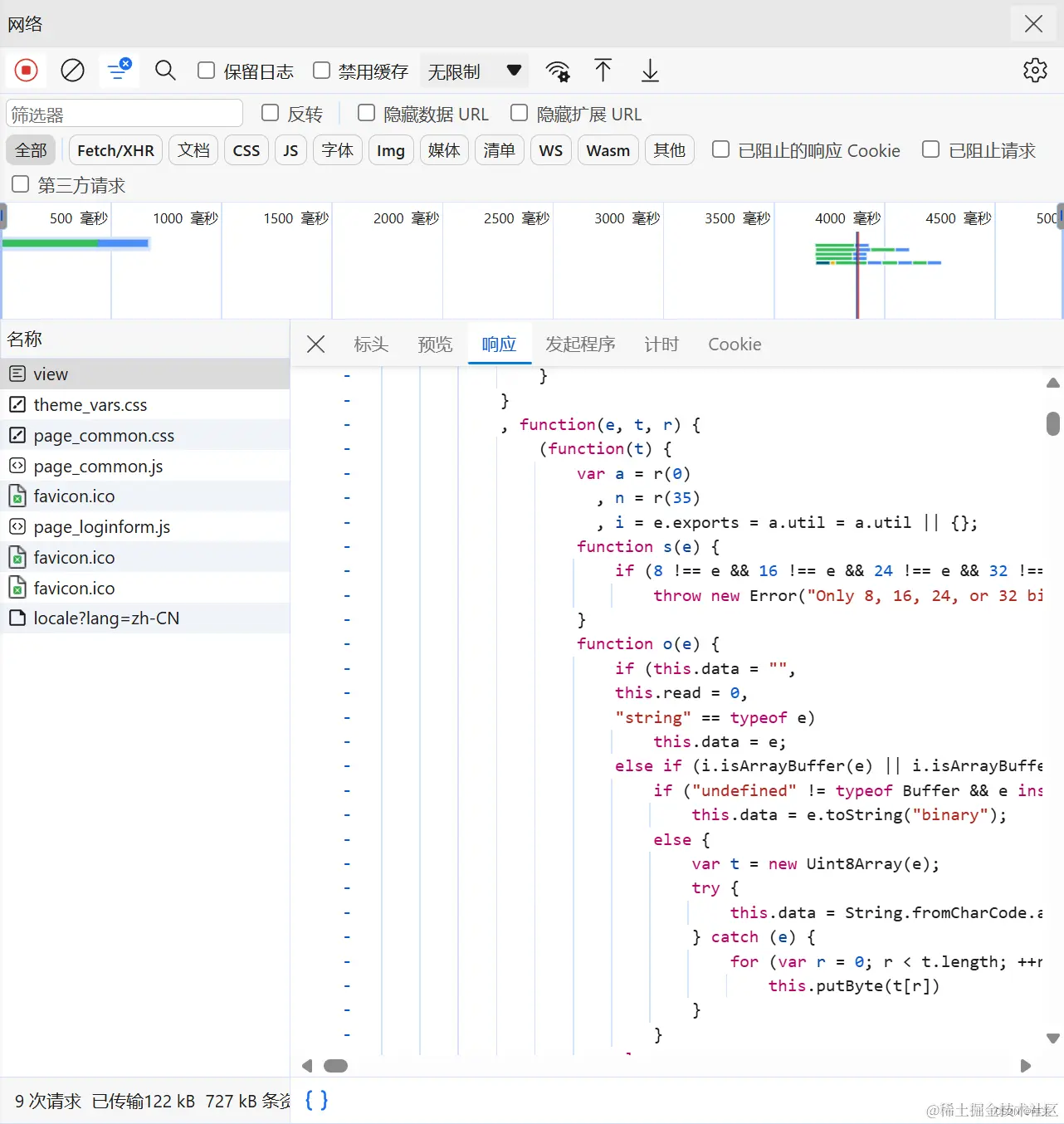Open network settings gear
This screenshot has width=1064, height=1124.
point(1035,71)
